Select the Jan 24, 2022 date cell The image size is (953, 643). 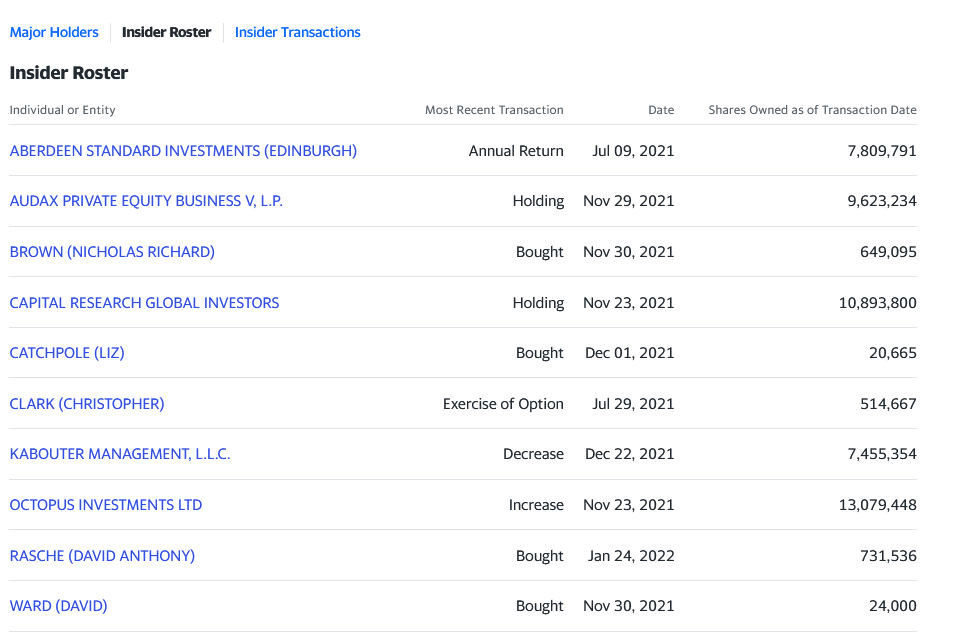[631, 555]
